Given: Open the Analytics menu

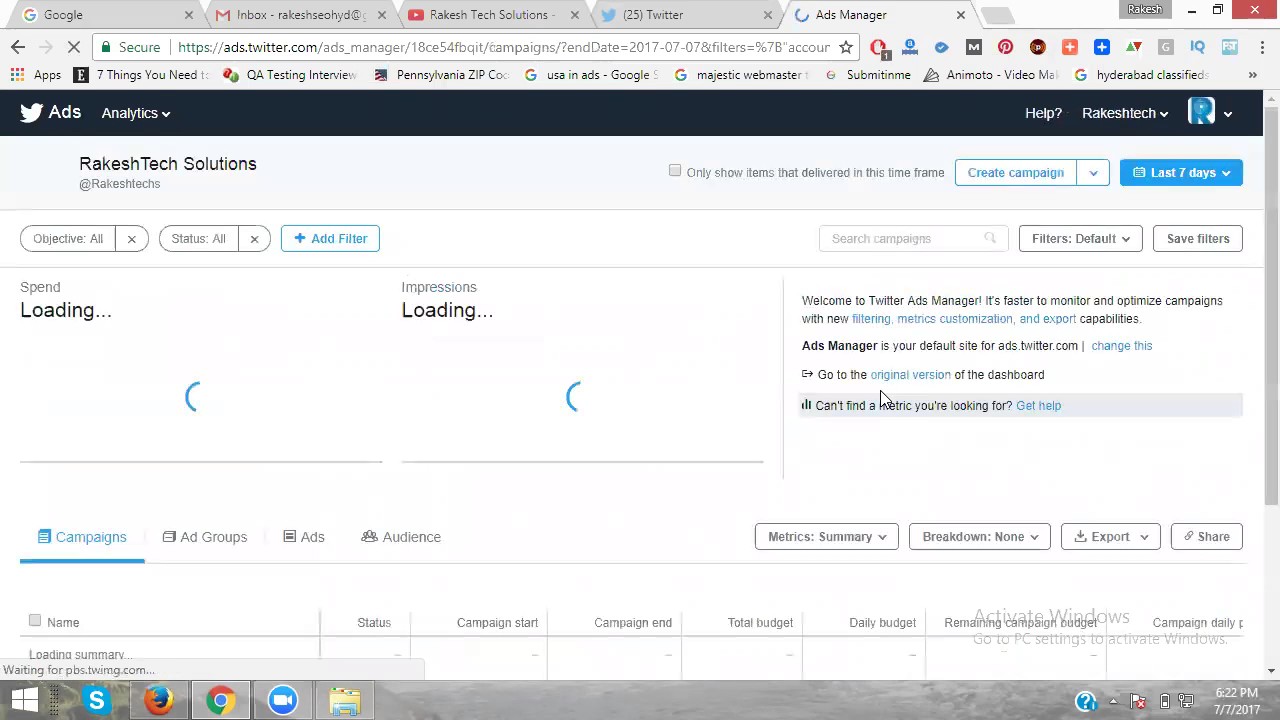Looking at the screenshot, I should point(136,113).
